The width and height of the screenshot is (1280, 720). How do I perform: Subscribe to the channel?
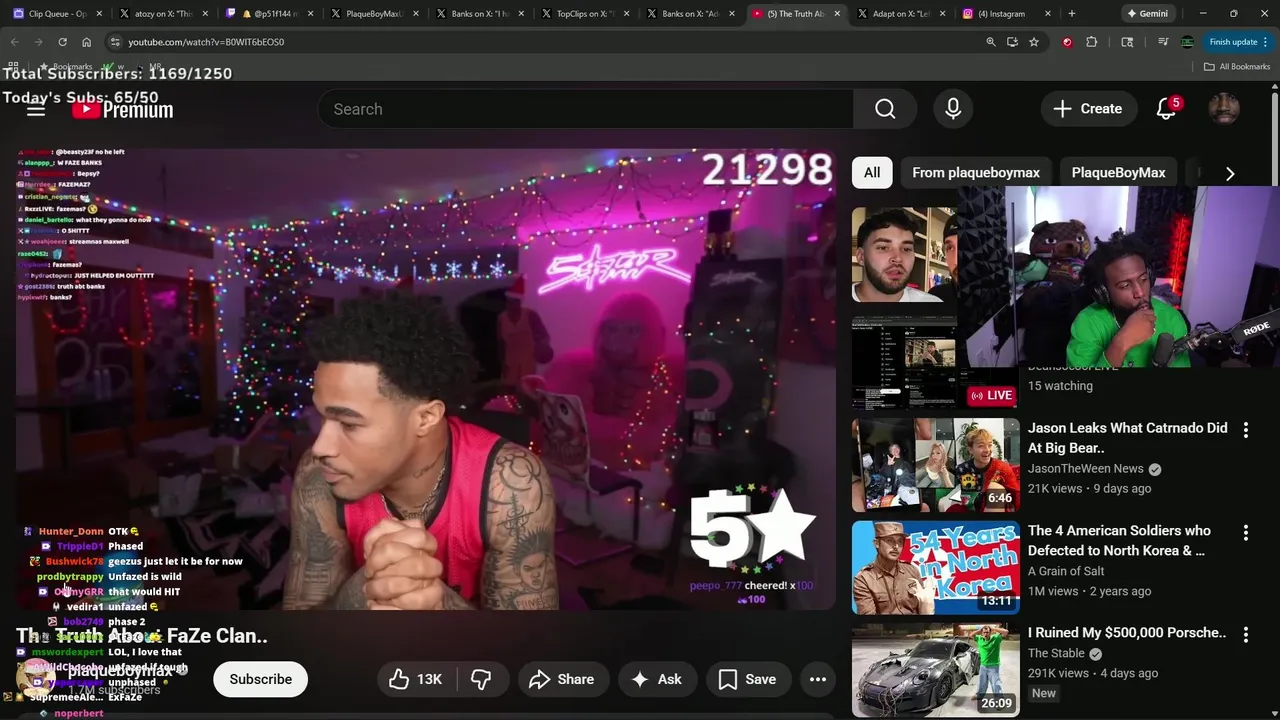261,679
